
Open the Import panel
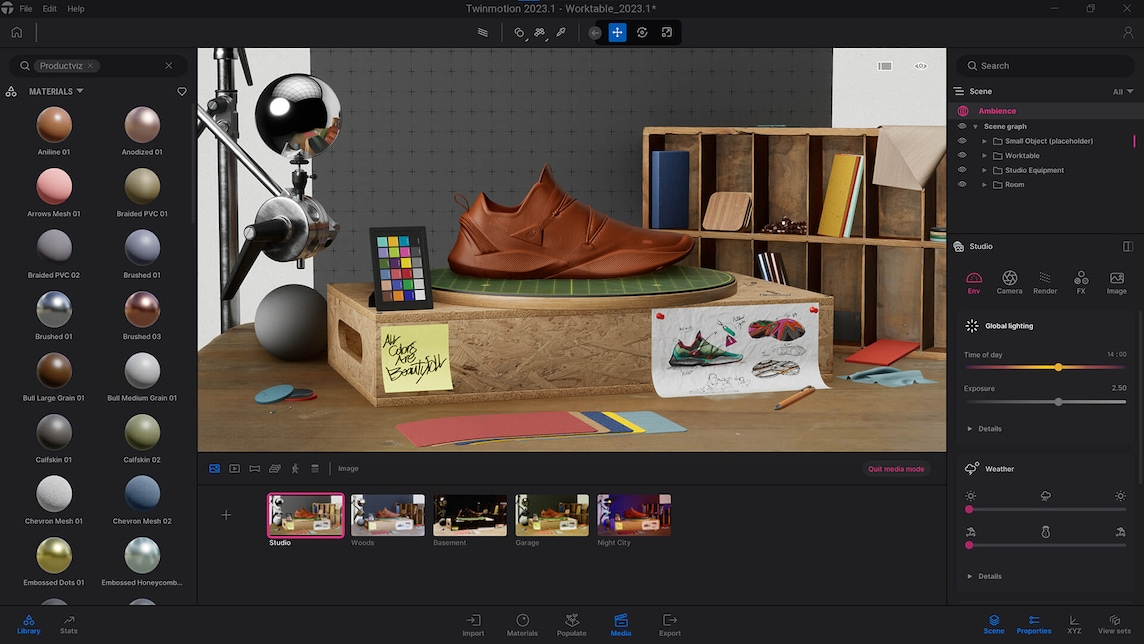(x=473, y=624)
